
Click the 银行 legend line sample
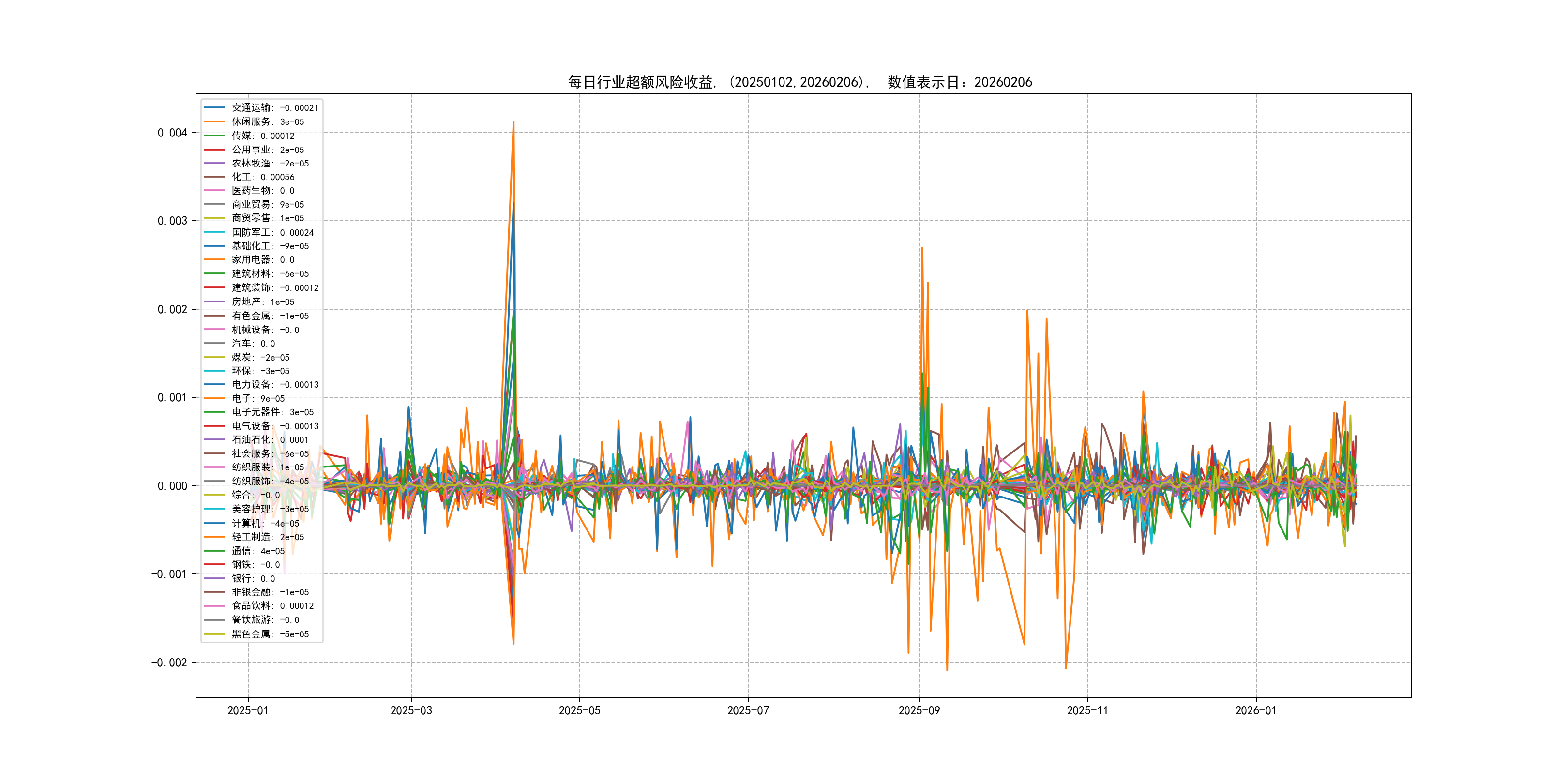[214, 578]
